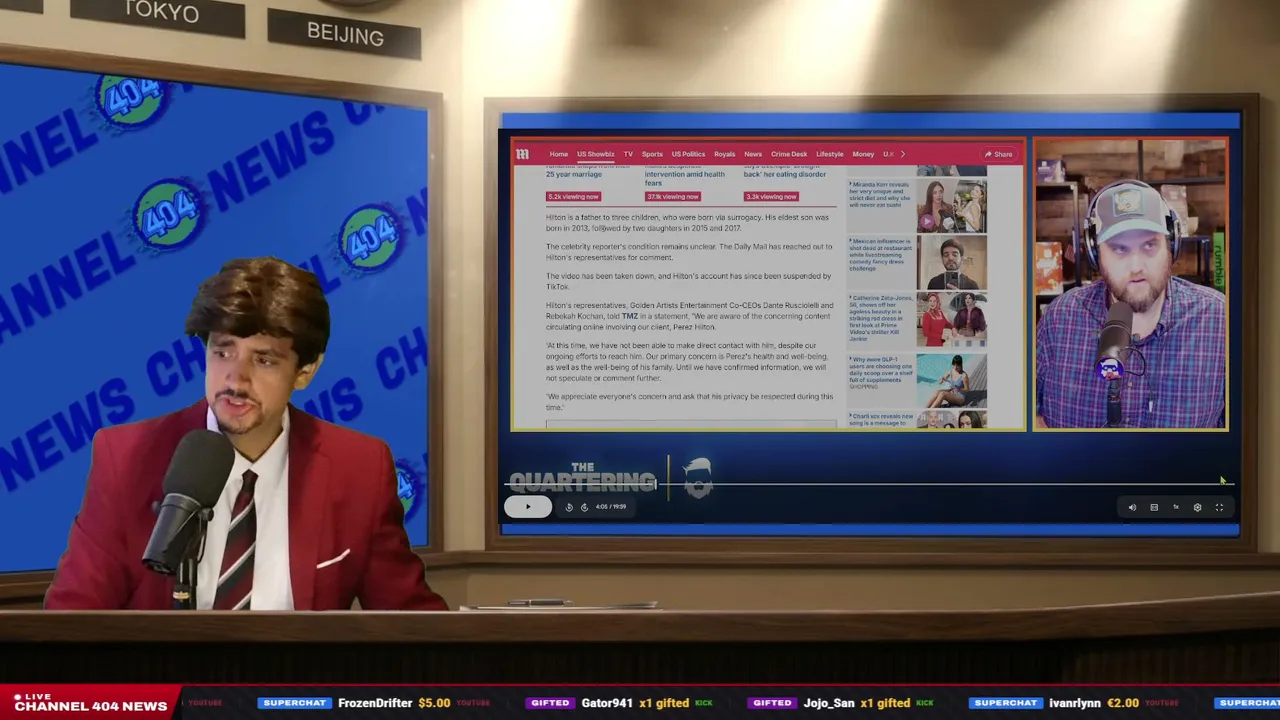Open the Charli xcx sidebar headline
The image size is (1280, 720).
pos(881,420)
